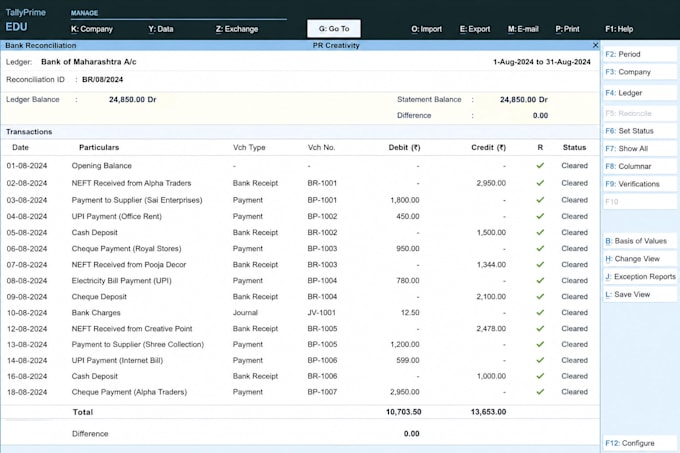The image size is (680, 453).
Task: Click the Debit column header
Action: [x=404, y=147]
